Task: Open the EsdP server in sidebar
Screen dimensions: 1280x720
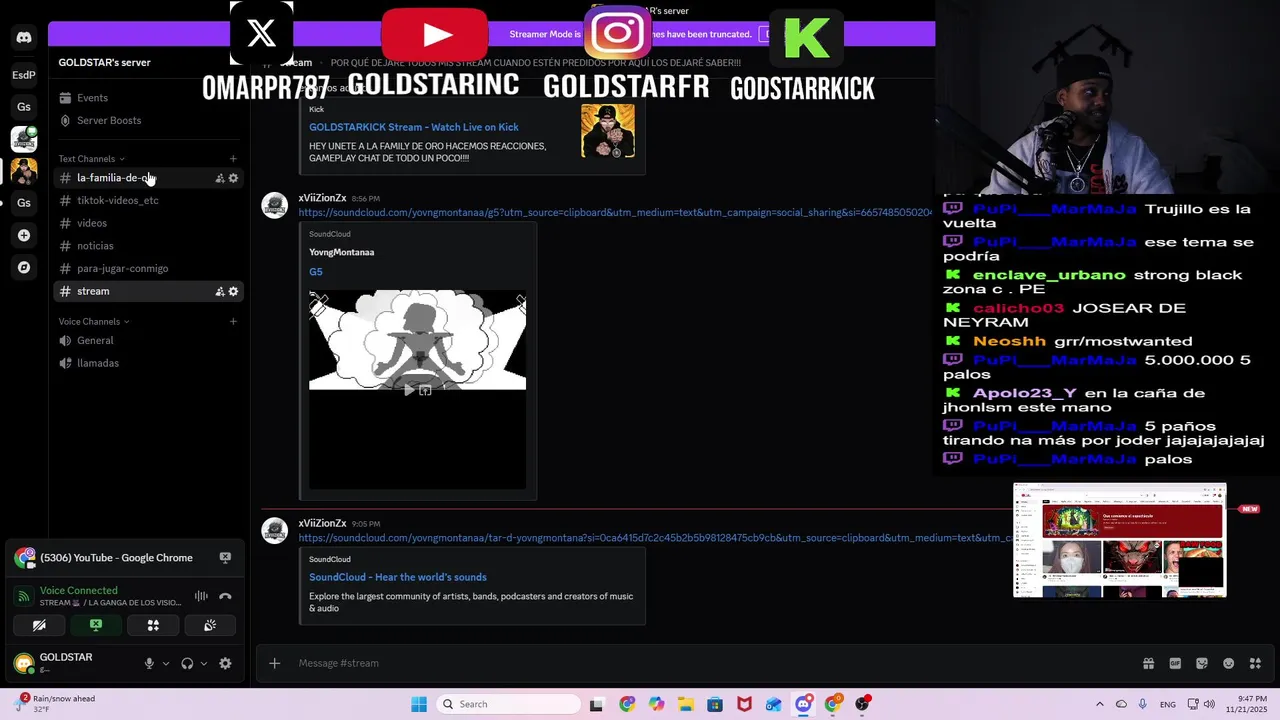Action: click(x=24, y=75)
